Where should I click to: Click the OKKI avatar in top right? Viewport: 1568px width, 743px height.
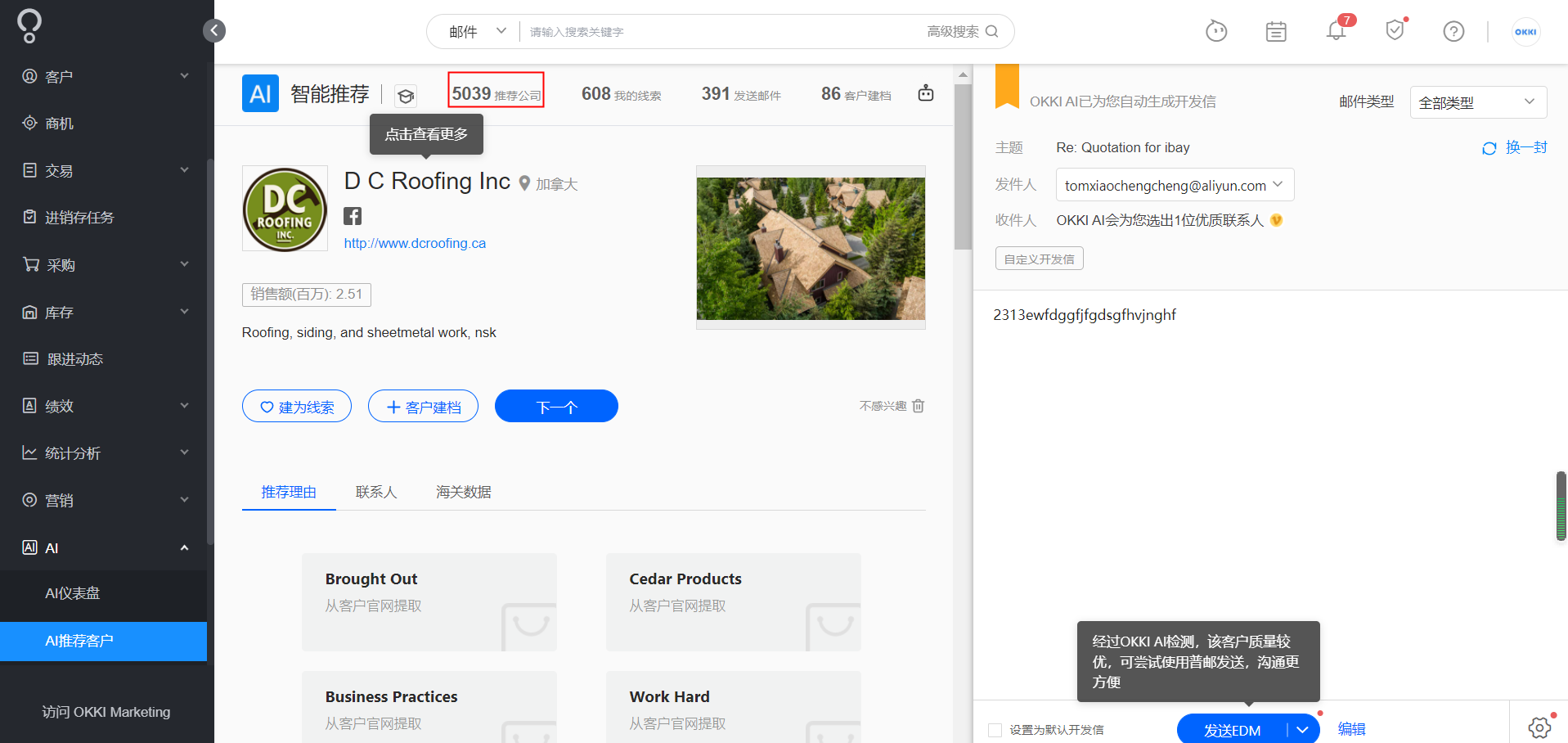[1525, 31]
